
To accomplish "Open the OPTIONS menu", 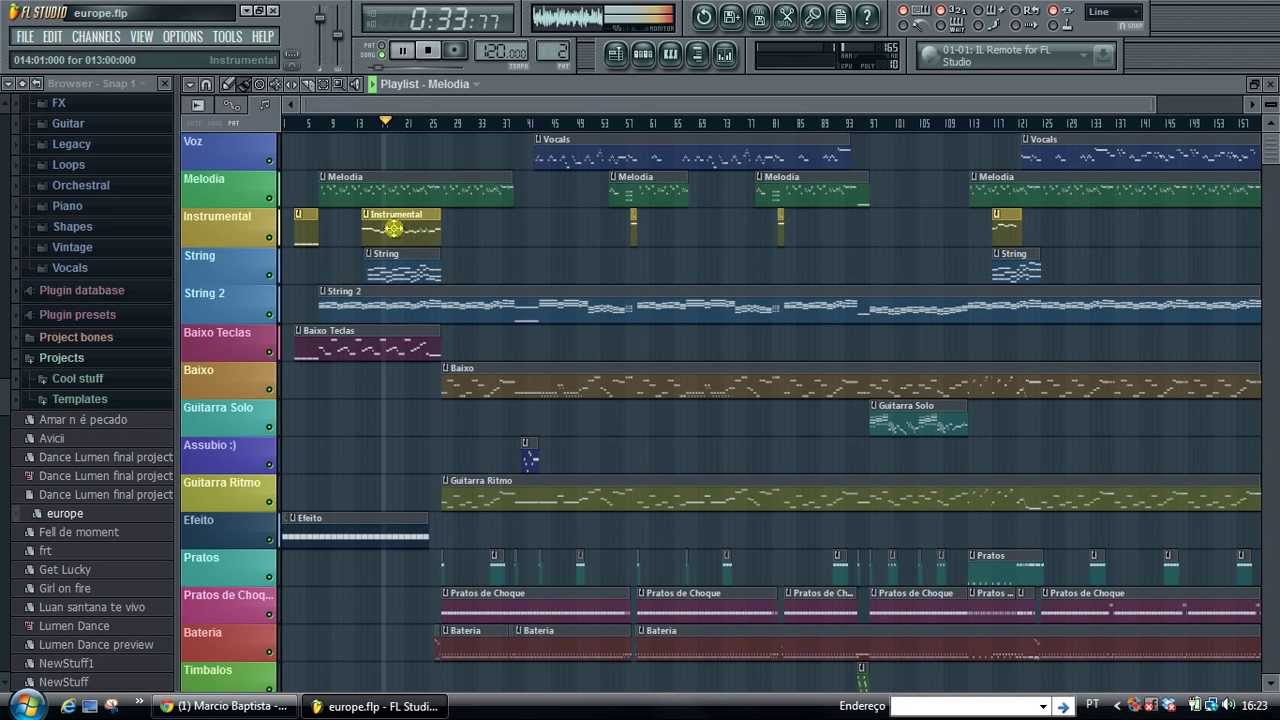I will click(x=183, y=36).
